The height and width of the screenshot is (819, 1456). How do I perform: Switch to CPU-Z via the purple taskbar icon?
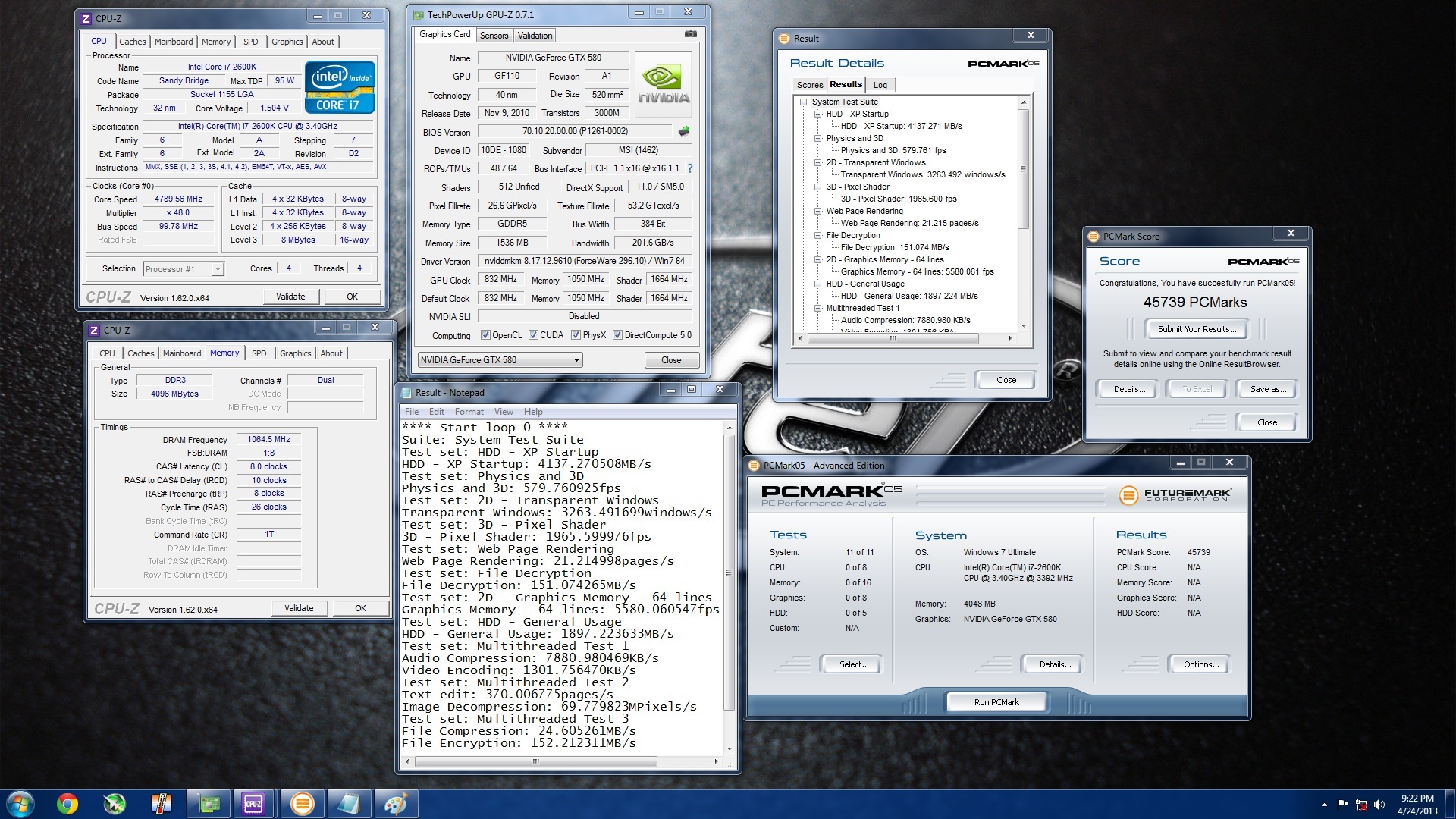click(254, 804)
